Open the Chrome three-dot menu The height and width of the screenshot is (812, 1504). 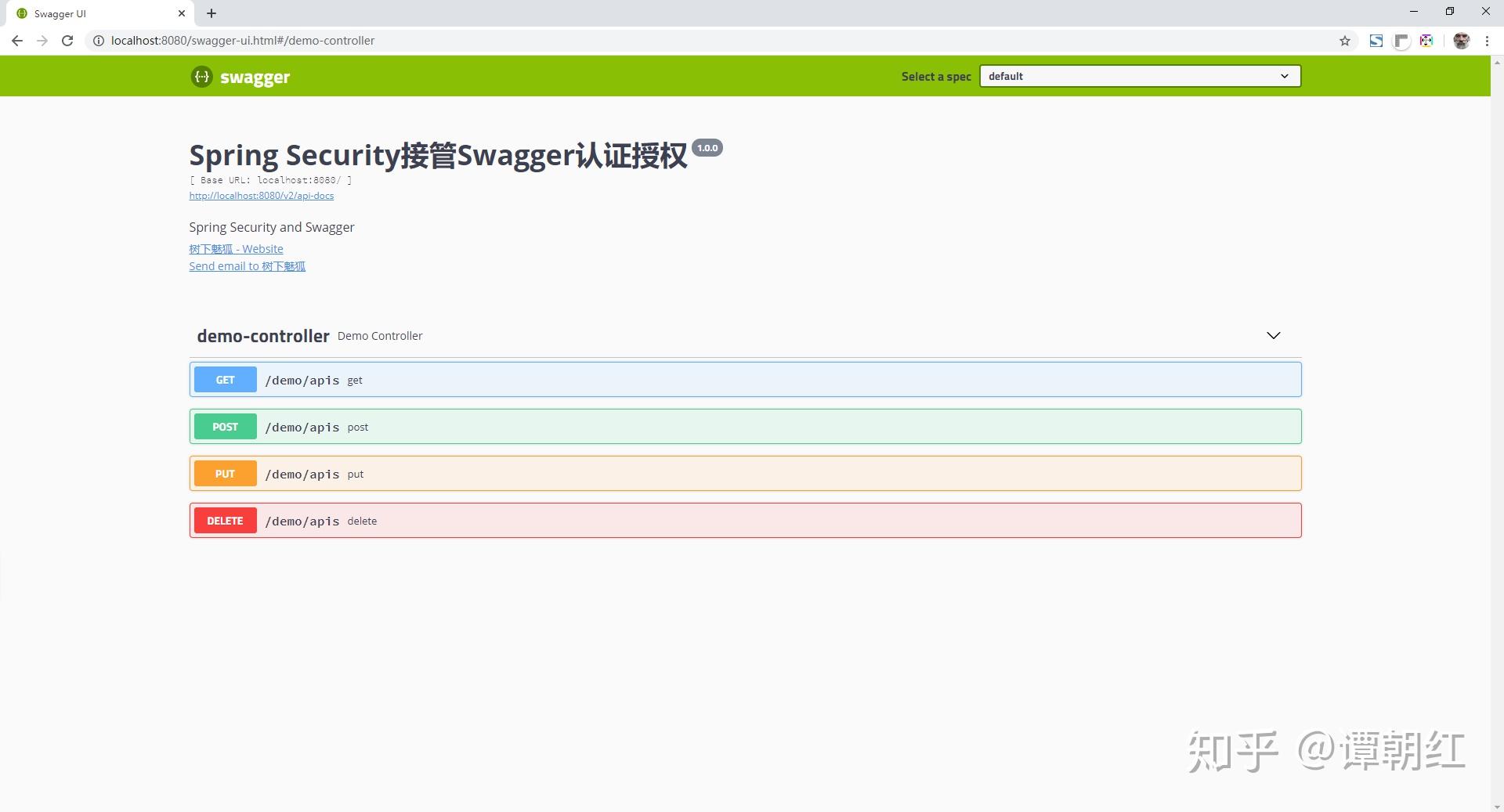point(1487,41)
